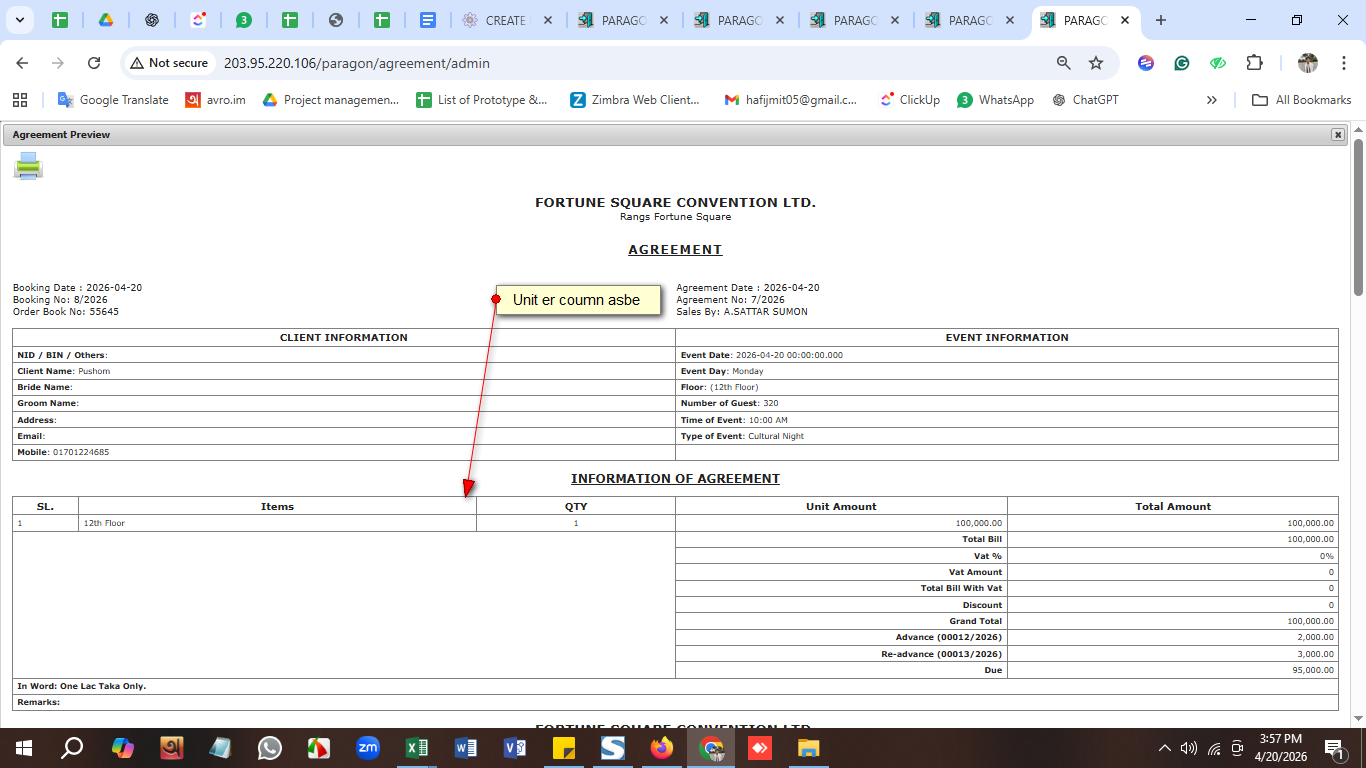This screenshot has width=1366, height=768.
Task: Print the agreement using the printer icon
Action: point(28,166)
